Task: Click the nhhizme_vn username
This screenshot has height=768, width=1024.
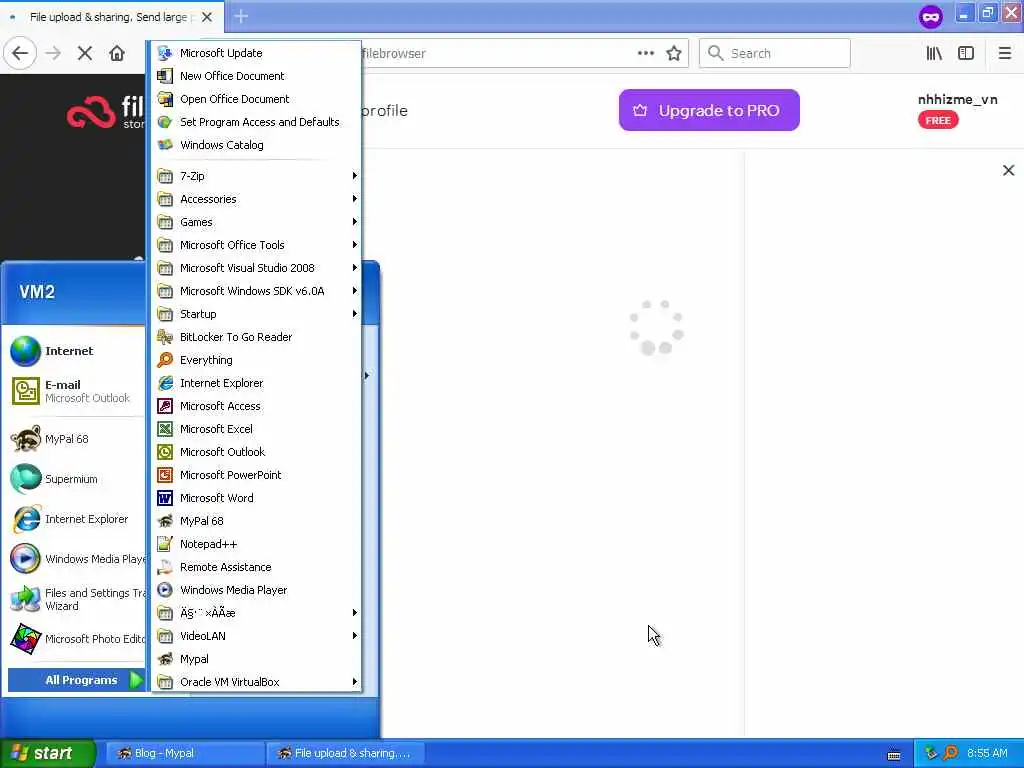Action: [x=957, y=99]
